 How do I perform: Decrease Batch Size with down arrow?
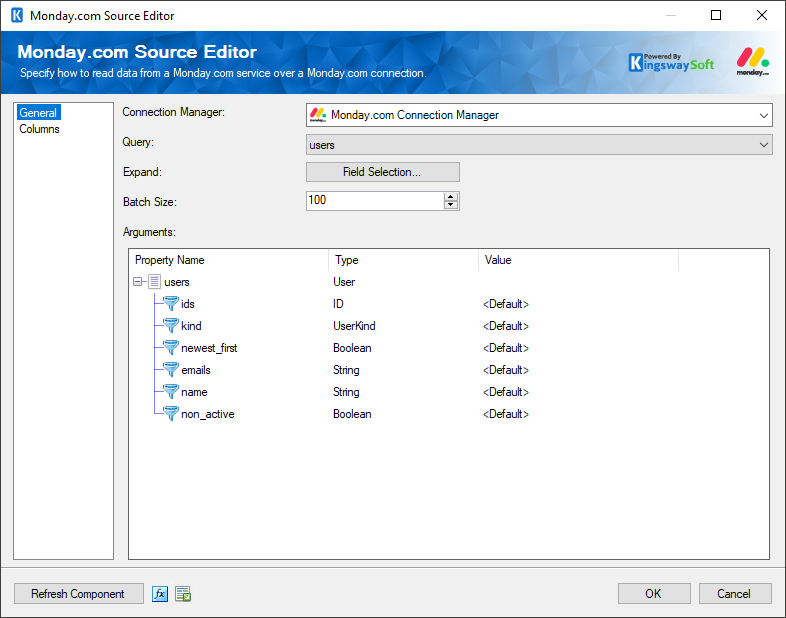451,204
